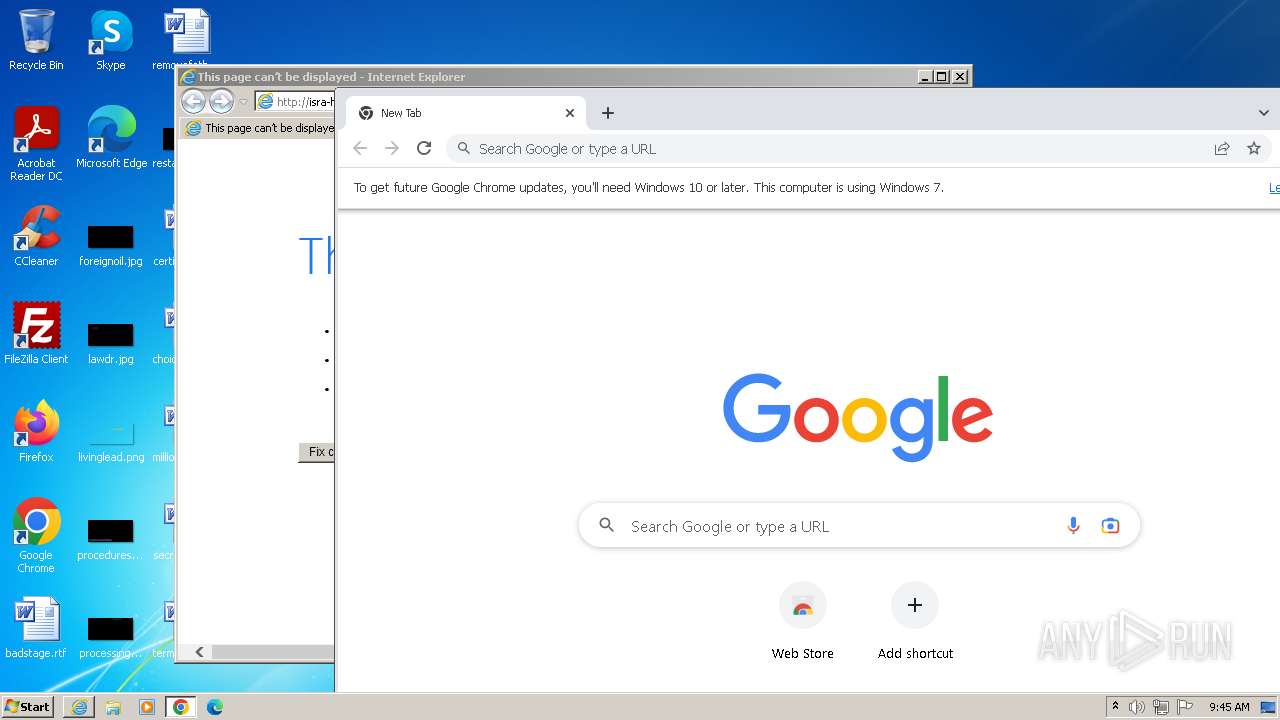This screenshot has height=720, width=1280.
Task: Open network status tray icon
Action: 1161,707
